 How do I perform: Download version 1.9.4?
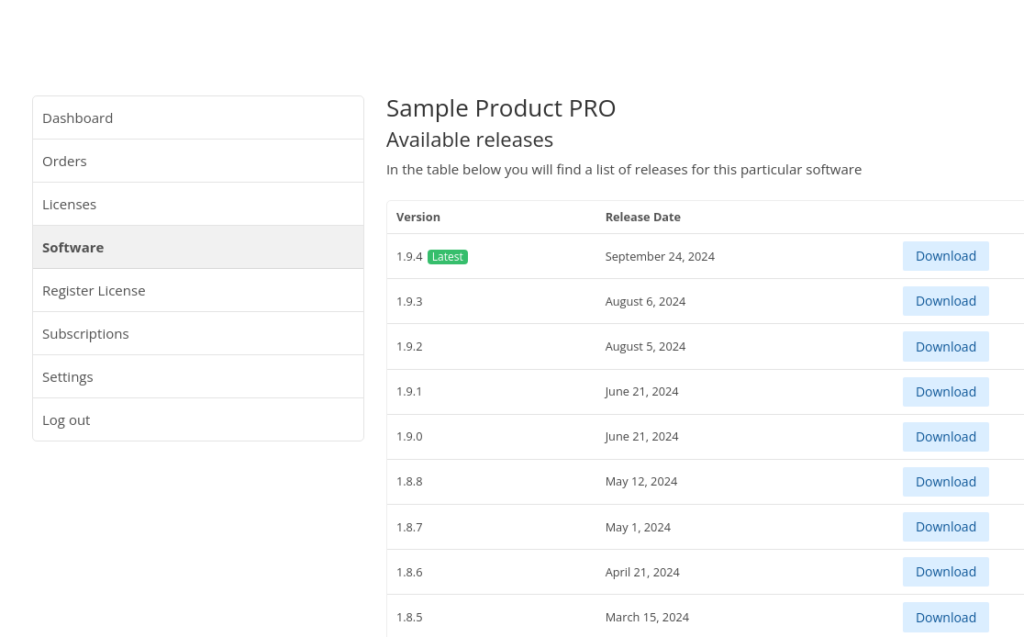click(945, 256)
